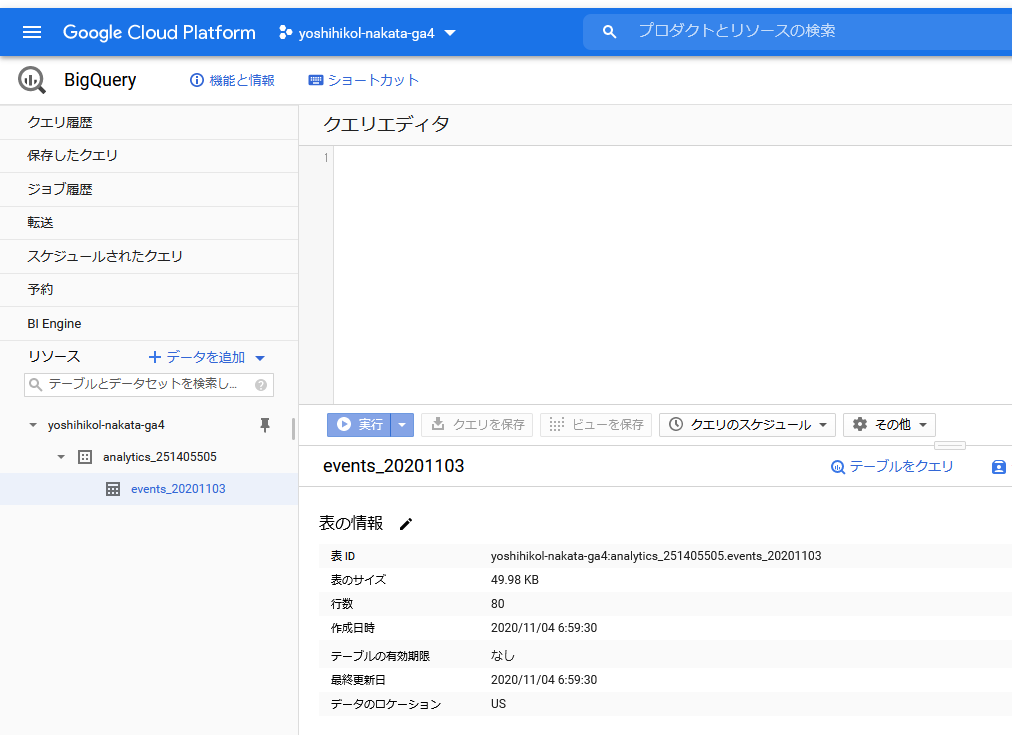Viewport: 1012px width, 735px height.
Task: Click the events_20201103 table icon
Action: point(113,489)
